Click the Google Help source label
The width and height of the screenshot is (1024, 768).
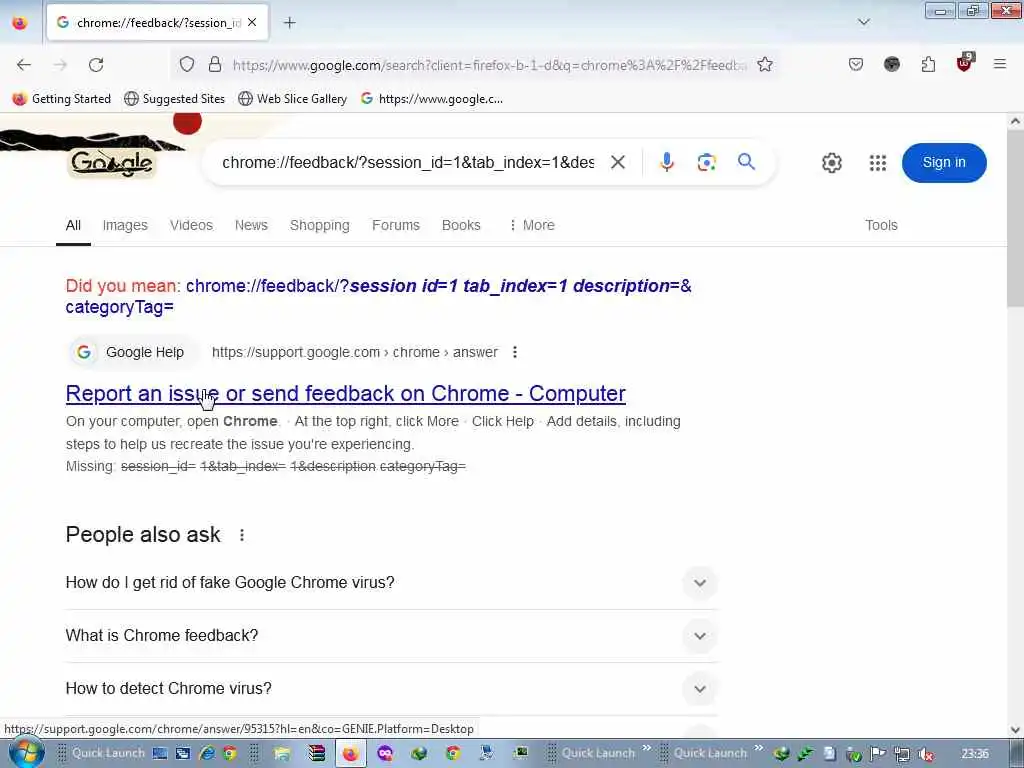(144, 353)
